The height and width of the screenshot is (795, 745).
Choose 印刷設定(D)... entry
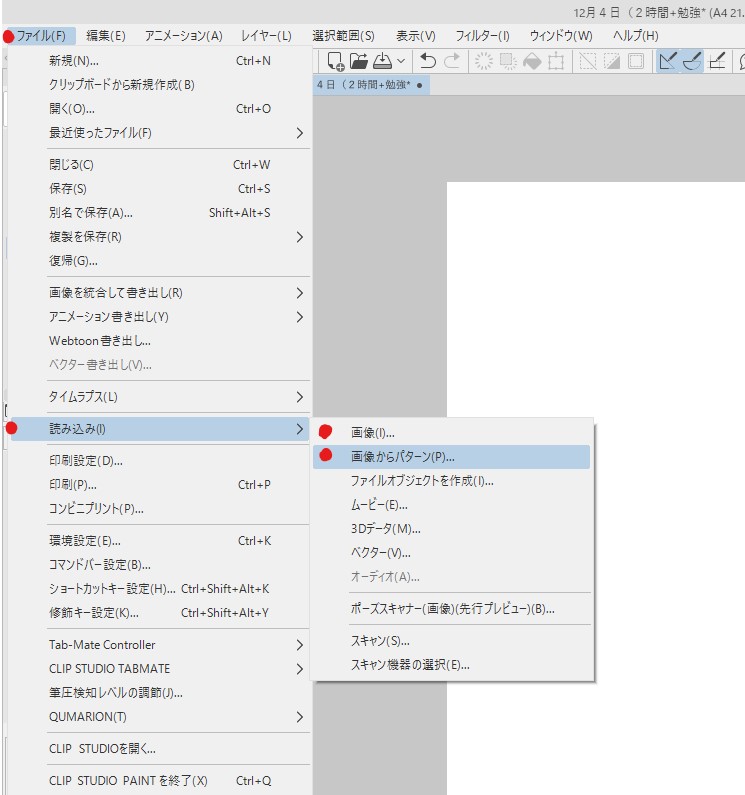coord(160,461)
